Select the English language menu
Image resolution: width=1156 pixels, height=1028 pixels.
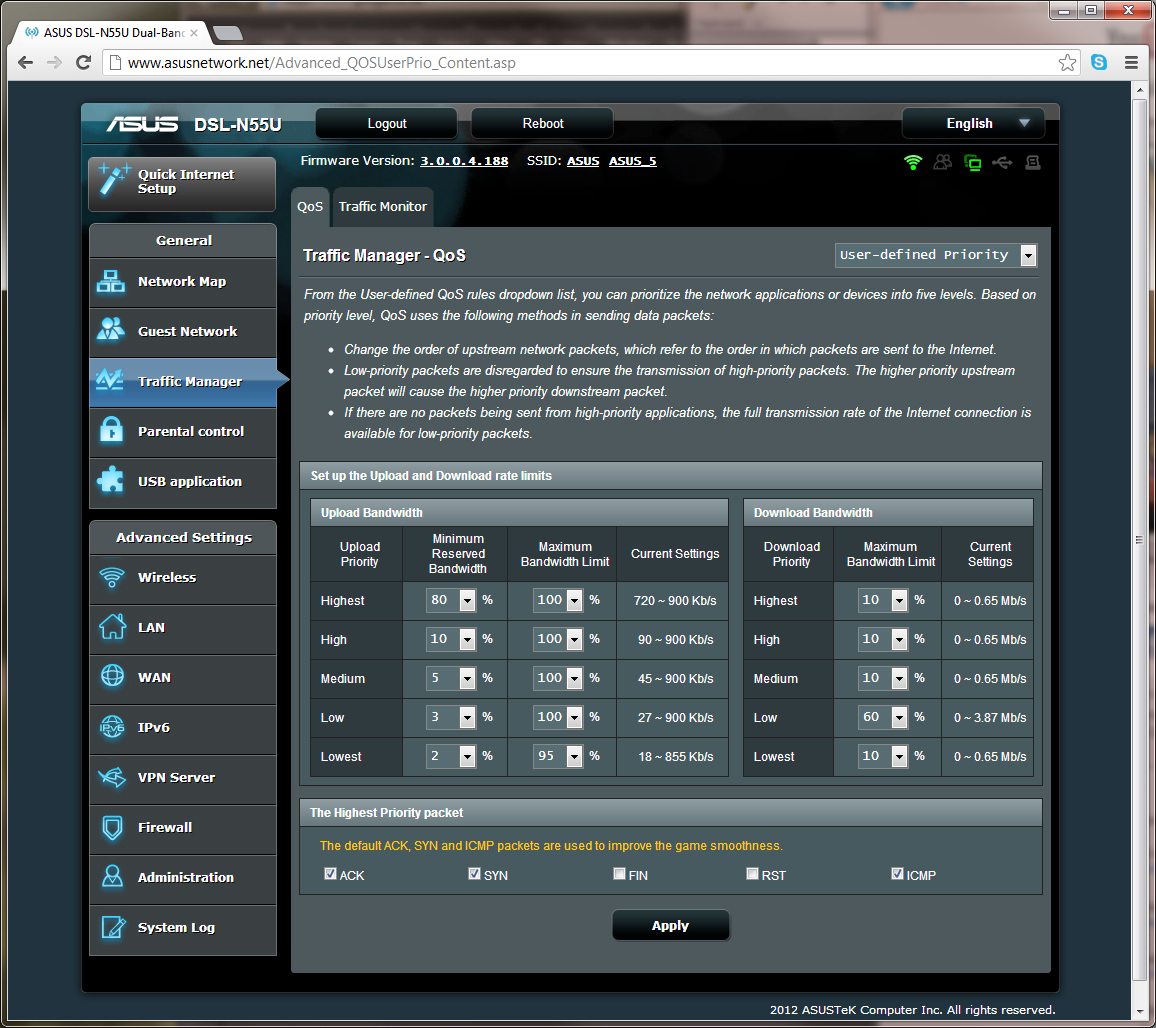point(972,123)
